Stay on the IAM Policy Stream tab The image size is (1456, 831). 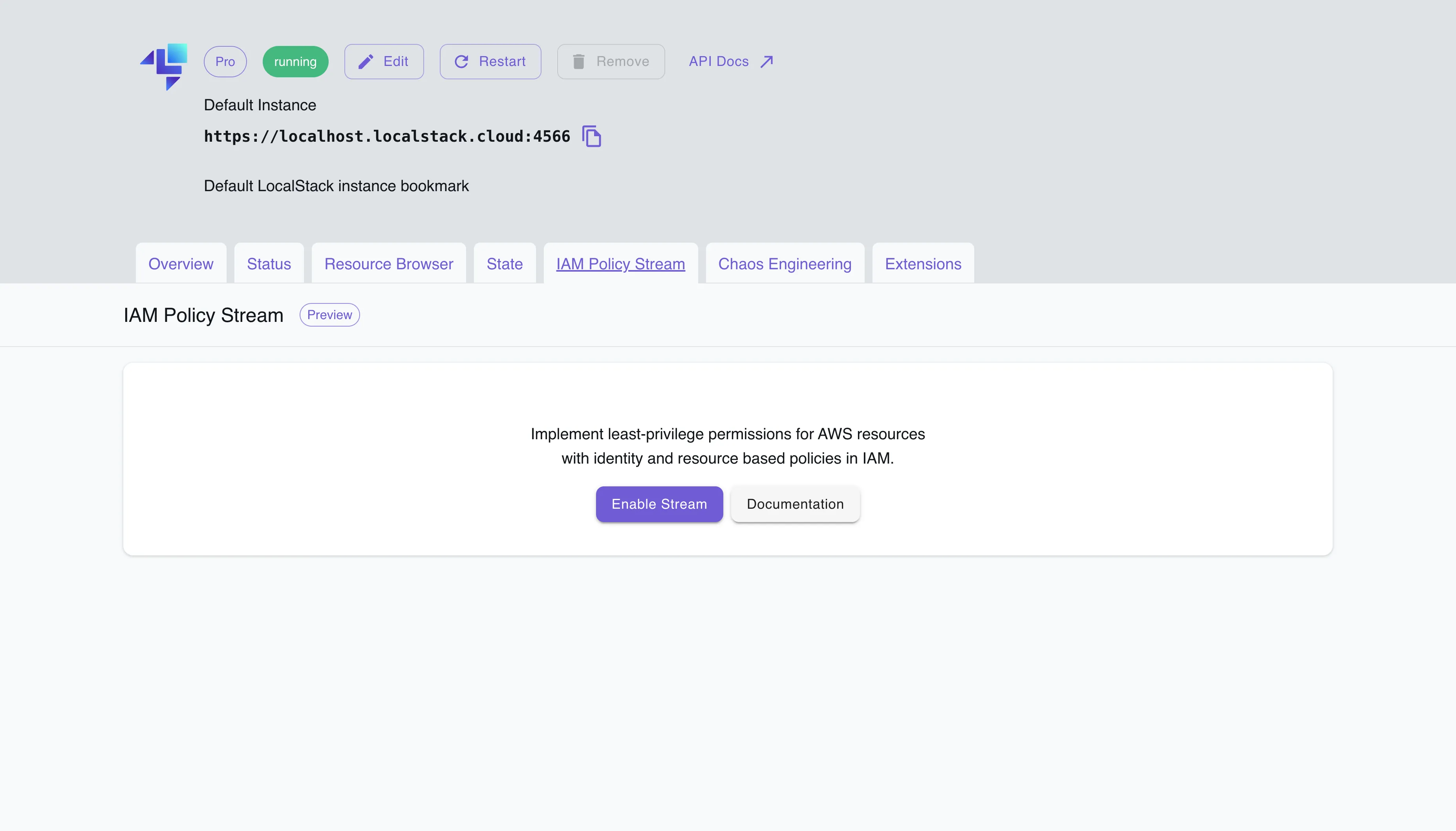[x=620, y=263]
